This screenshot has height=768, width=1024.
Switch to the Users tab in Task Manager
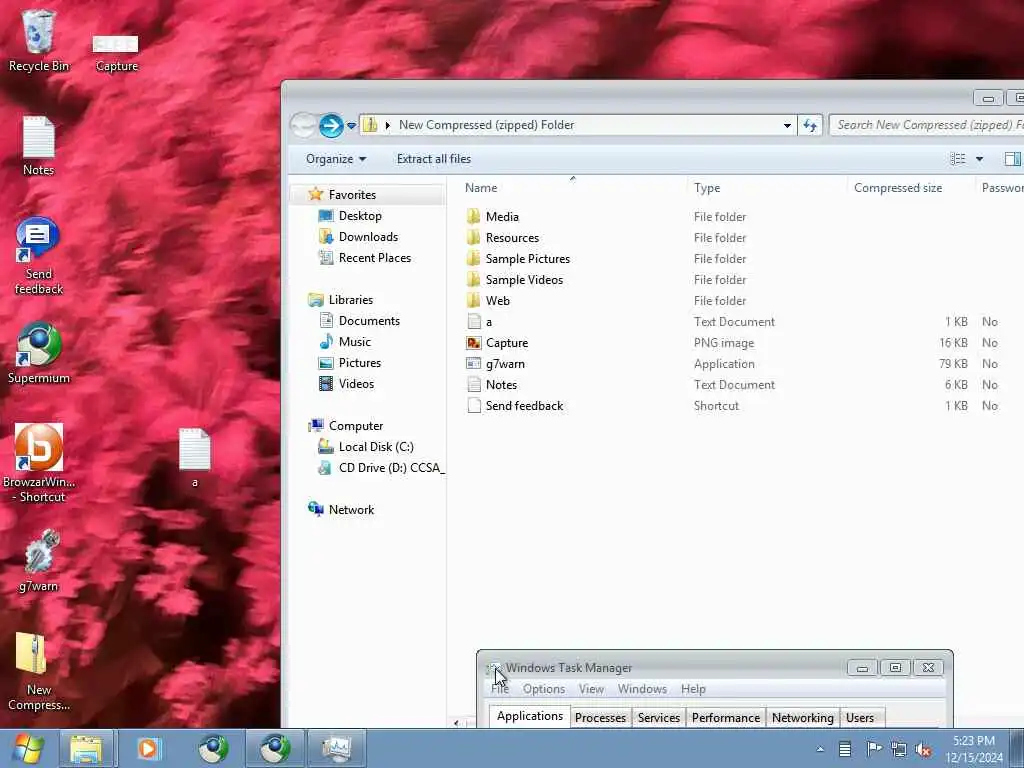pos(860,718)
